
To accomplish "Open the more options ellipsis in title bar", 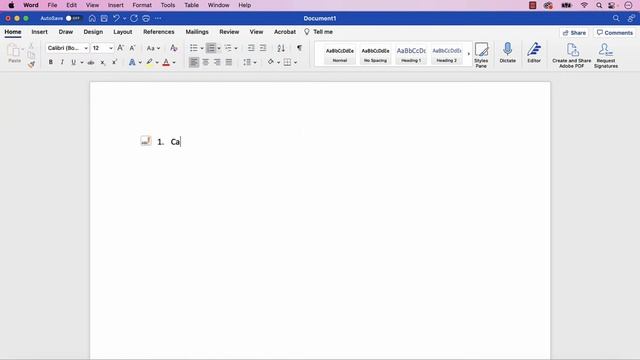I will pos(158,18).
